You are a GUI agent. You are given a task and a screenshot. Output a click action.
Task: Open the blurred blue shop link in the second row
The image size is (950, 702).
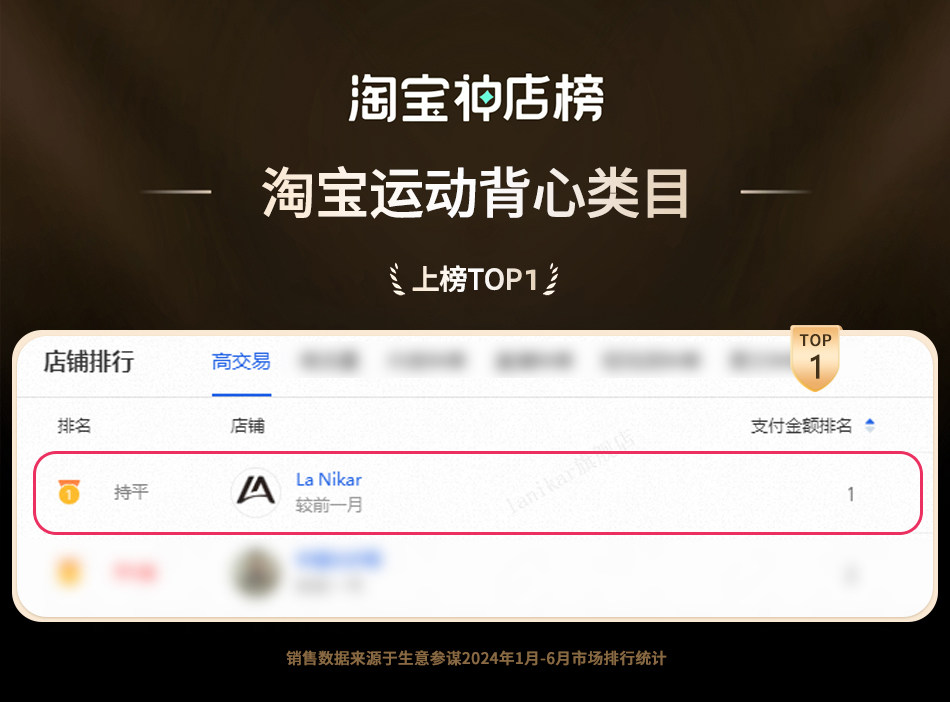[x=339, y=558]
